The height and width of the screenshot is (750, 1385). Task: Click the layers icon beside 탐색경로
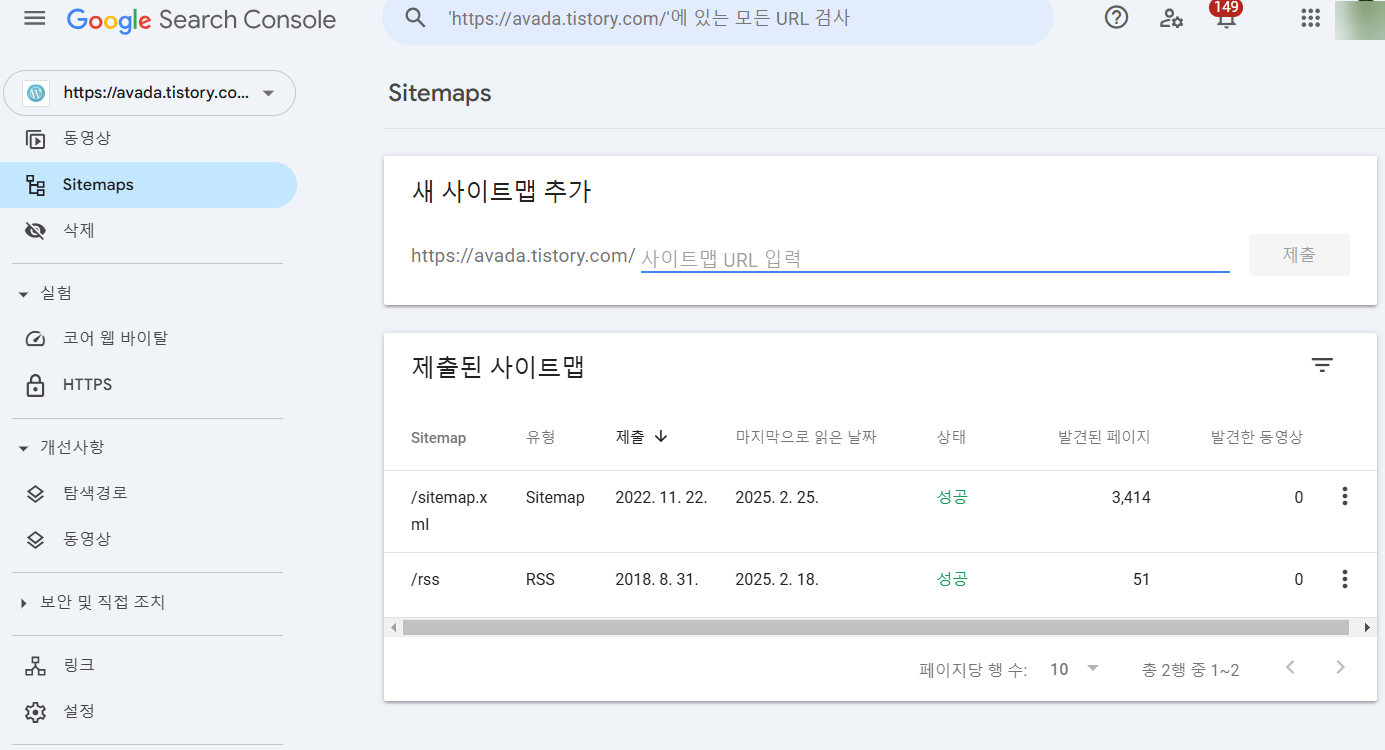36,493
